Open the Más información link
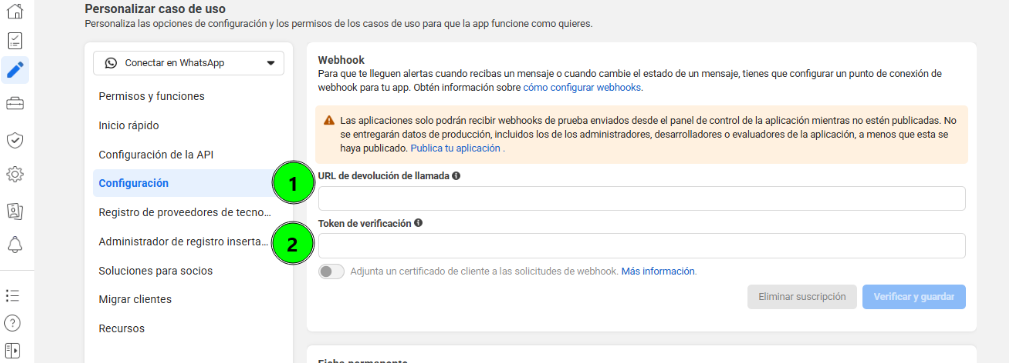The height and width of the screenshot is (363, 1009). [x=658, y=272]
